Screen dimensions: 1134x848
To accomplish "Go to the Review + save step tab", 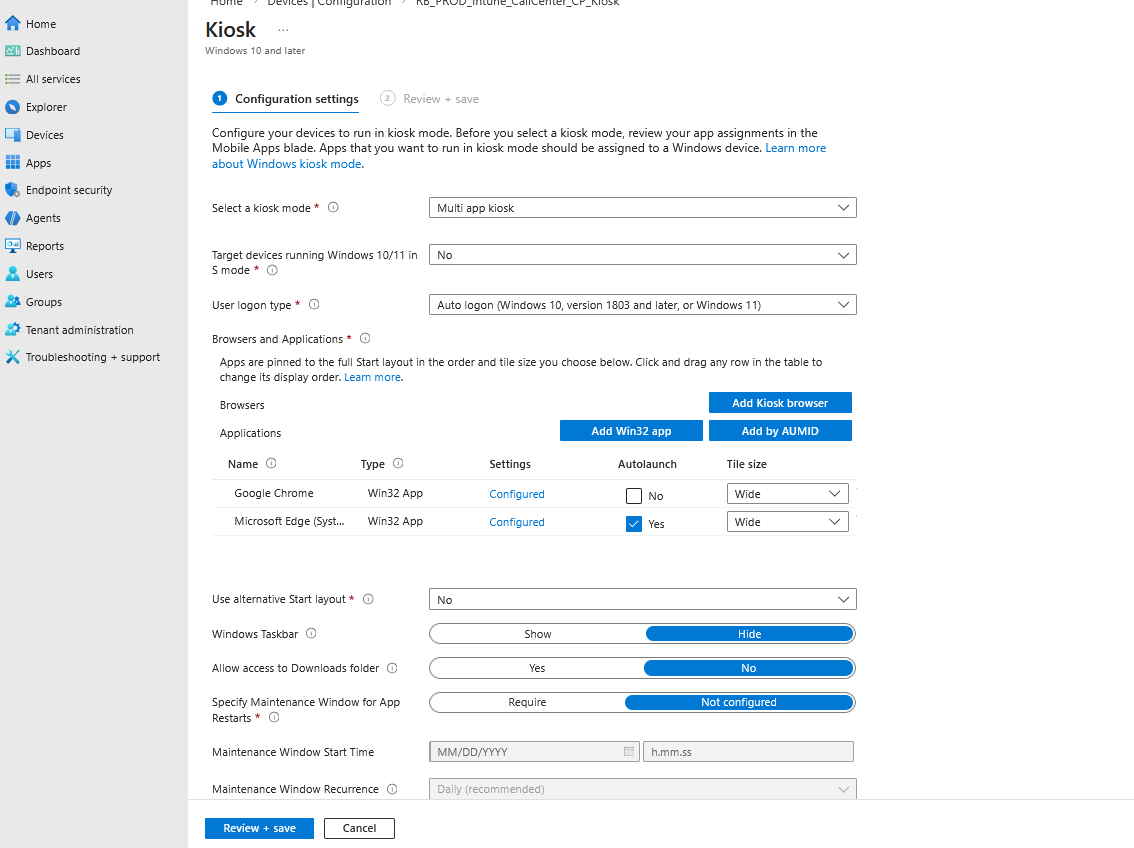I will (430, 99).
